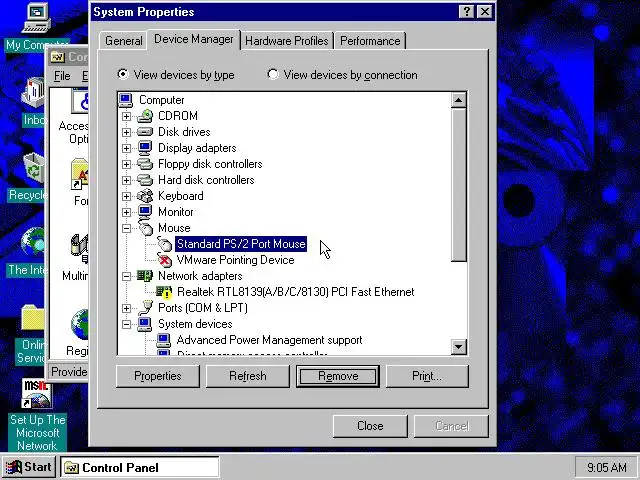Click the Hard disk controllers icon
Screen dimensions: 640x480
pos(145,180)
